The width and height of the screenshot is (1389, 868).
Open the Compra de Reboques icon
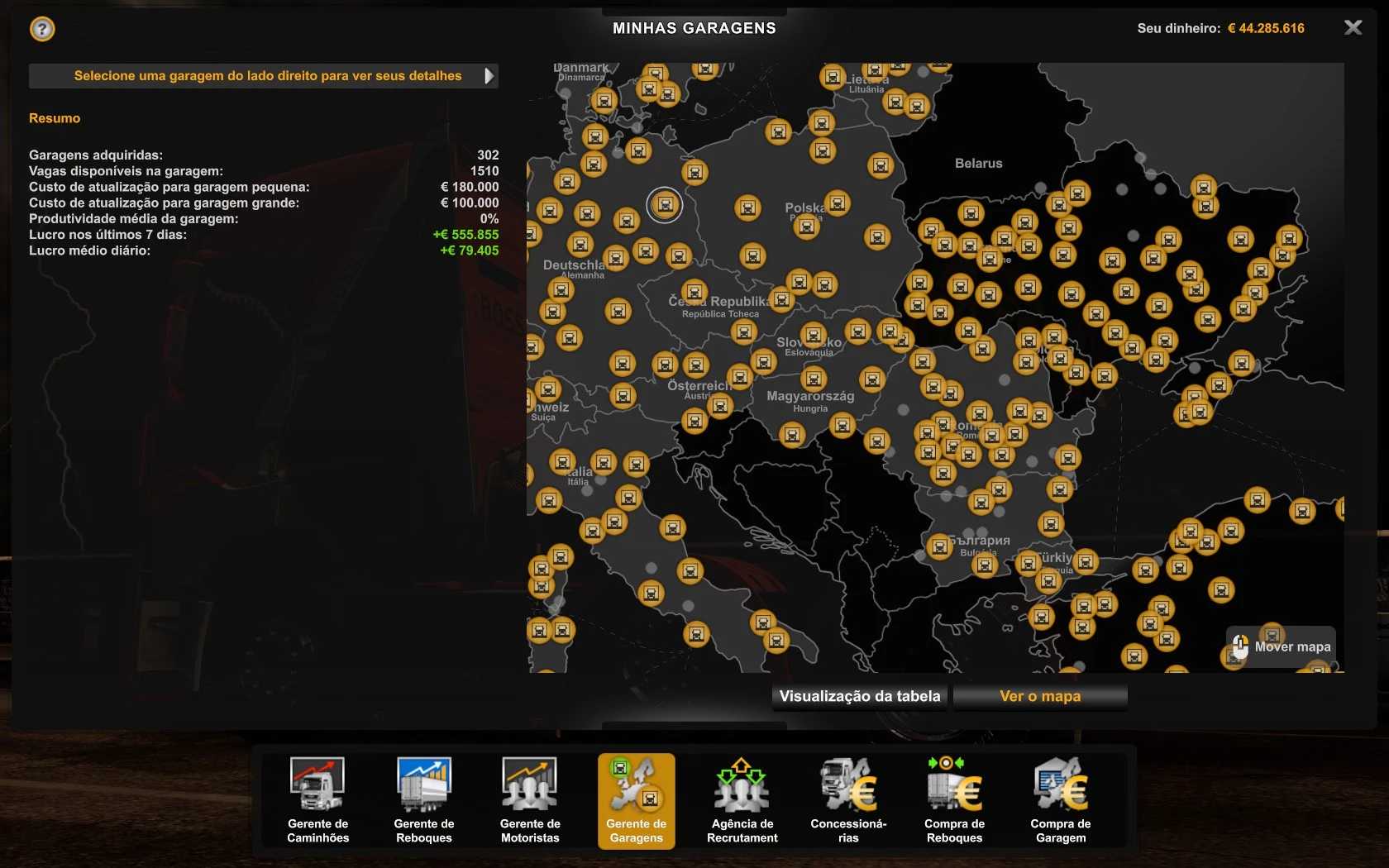click(x=954, y=800)
